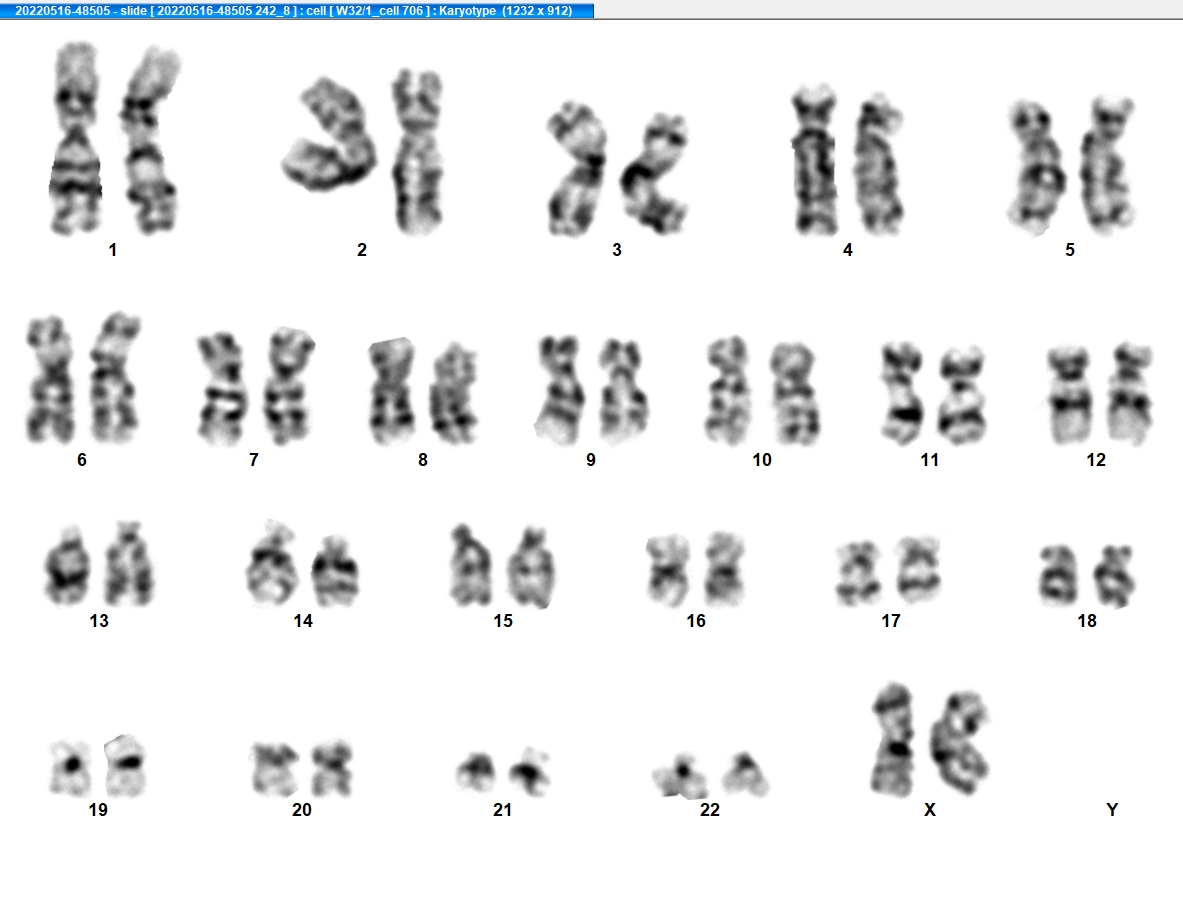
Task: Select the left chromosome of pair 18
Action: (x=1058, y=576)
